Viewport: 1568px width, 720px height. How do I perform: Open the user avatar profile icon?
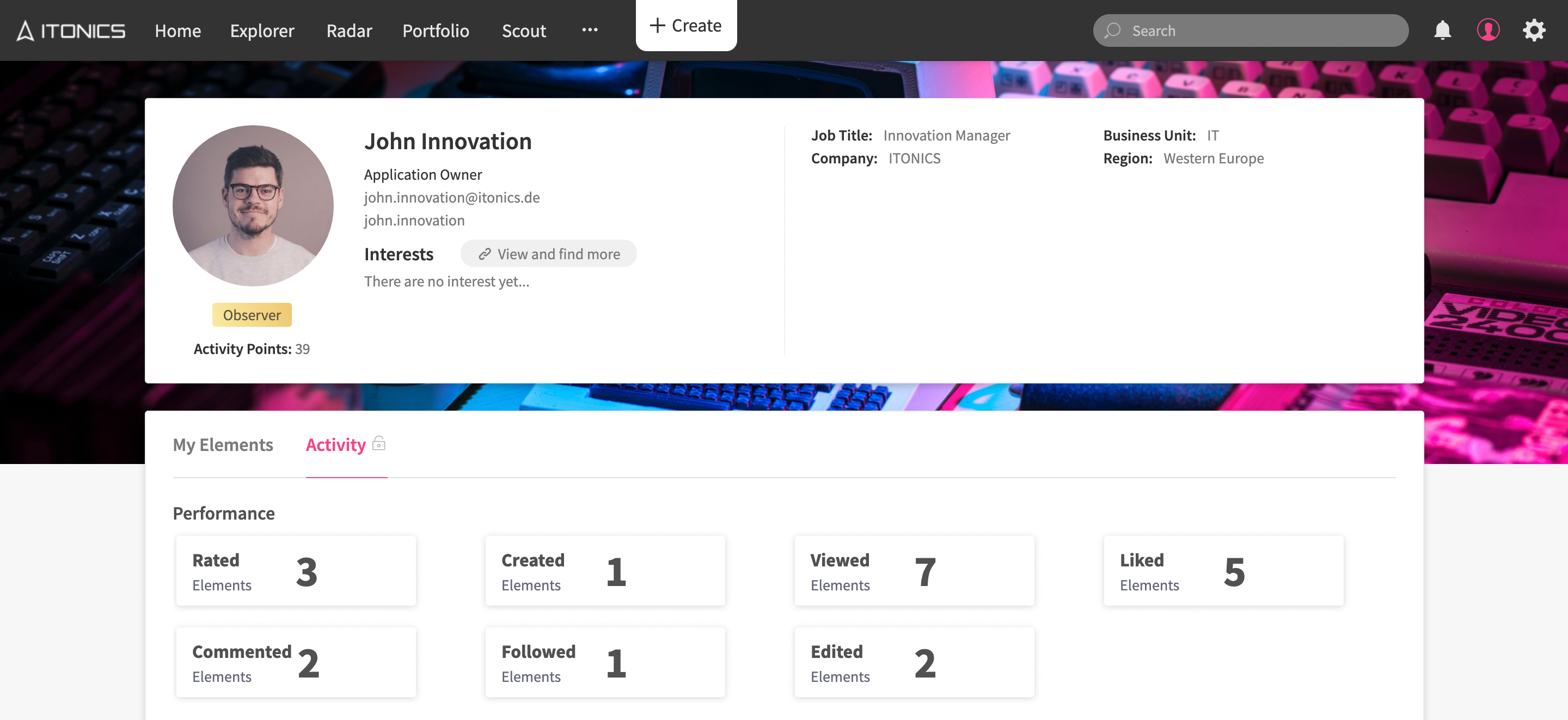[1487, 30]
